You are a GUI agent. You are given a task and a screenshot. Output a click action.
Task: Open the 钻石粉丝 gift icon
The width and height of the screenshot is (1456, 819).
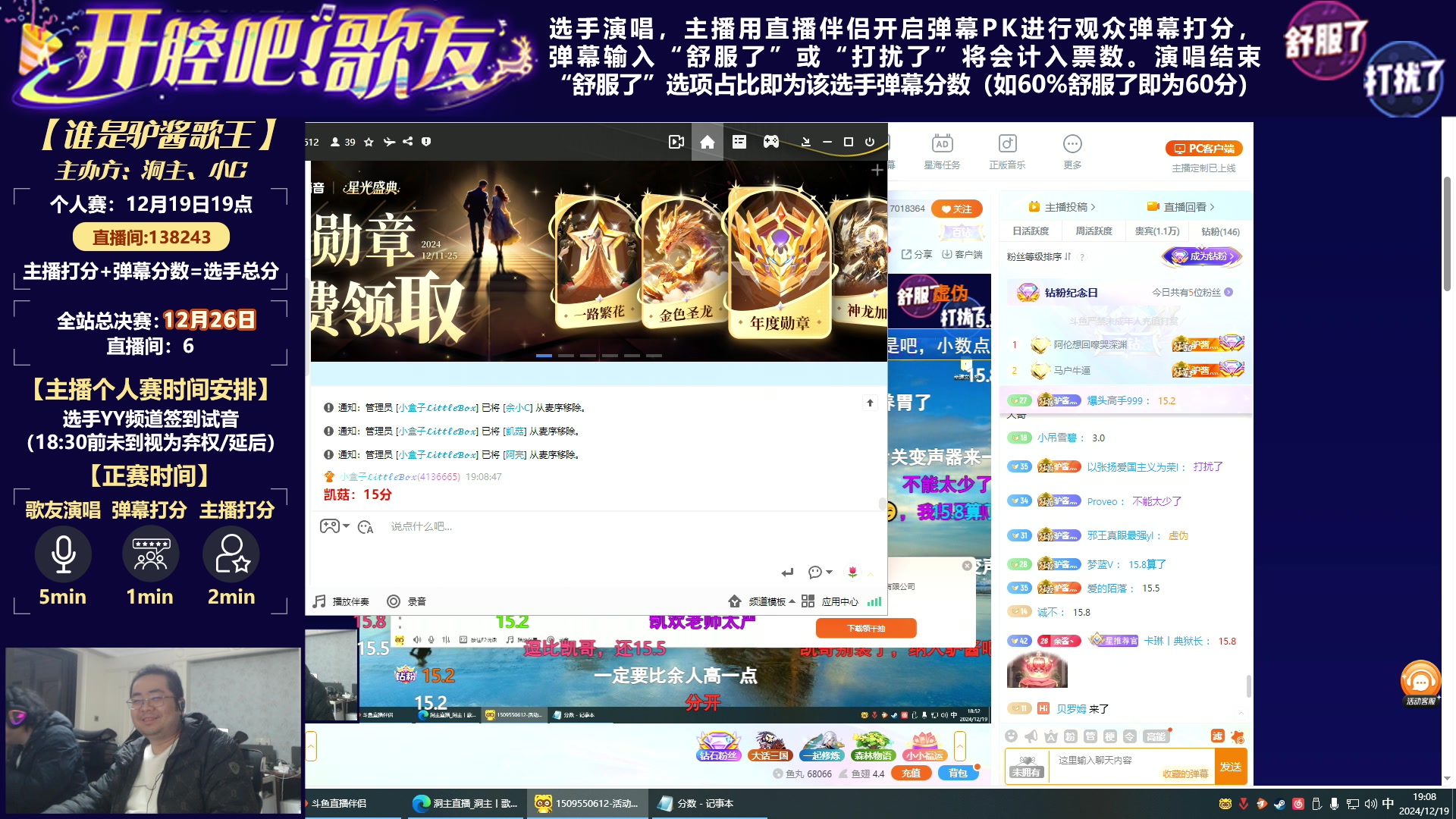coord(717,745)
